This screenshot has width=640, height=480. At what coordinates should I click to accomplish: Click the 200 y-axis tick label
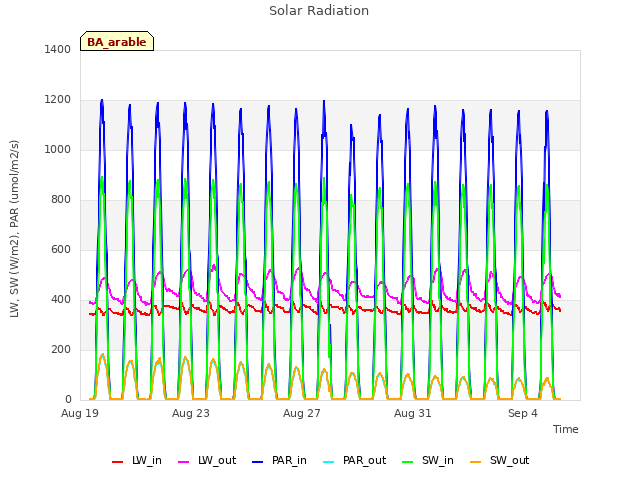tap(61, 349)
